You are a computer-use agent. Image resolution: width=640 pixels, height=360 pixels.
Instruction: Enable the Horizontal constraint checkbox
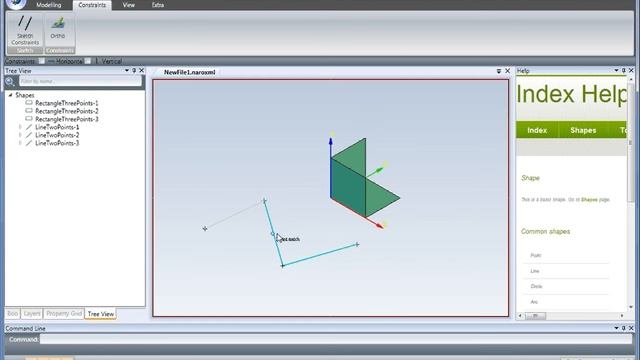point(42,61)
